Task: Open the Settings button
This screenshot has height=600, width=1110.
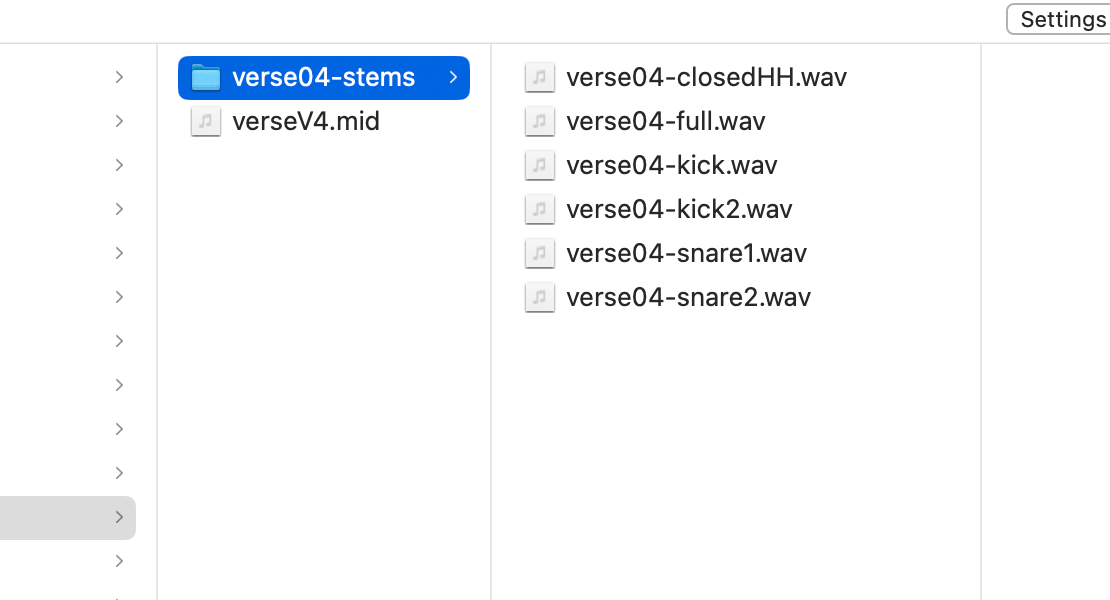Action: [1061, 19]
